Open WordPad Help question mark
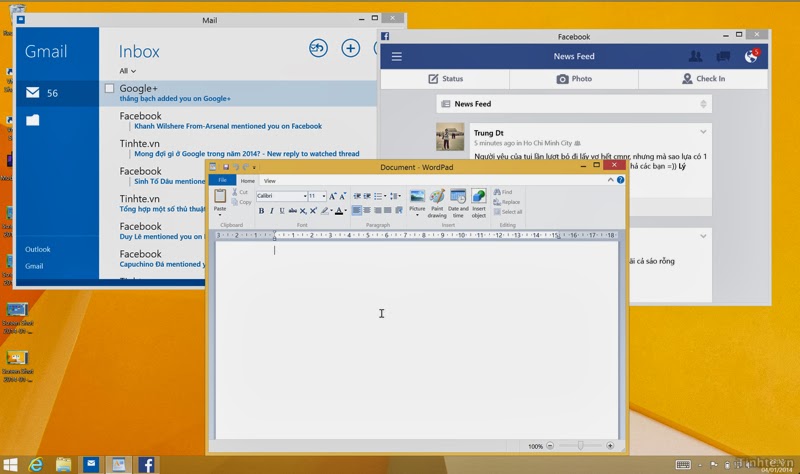This screenshot has width=800, height=474. pos(620,180)
